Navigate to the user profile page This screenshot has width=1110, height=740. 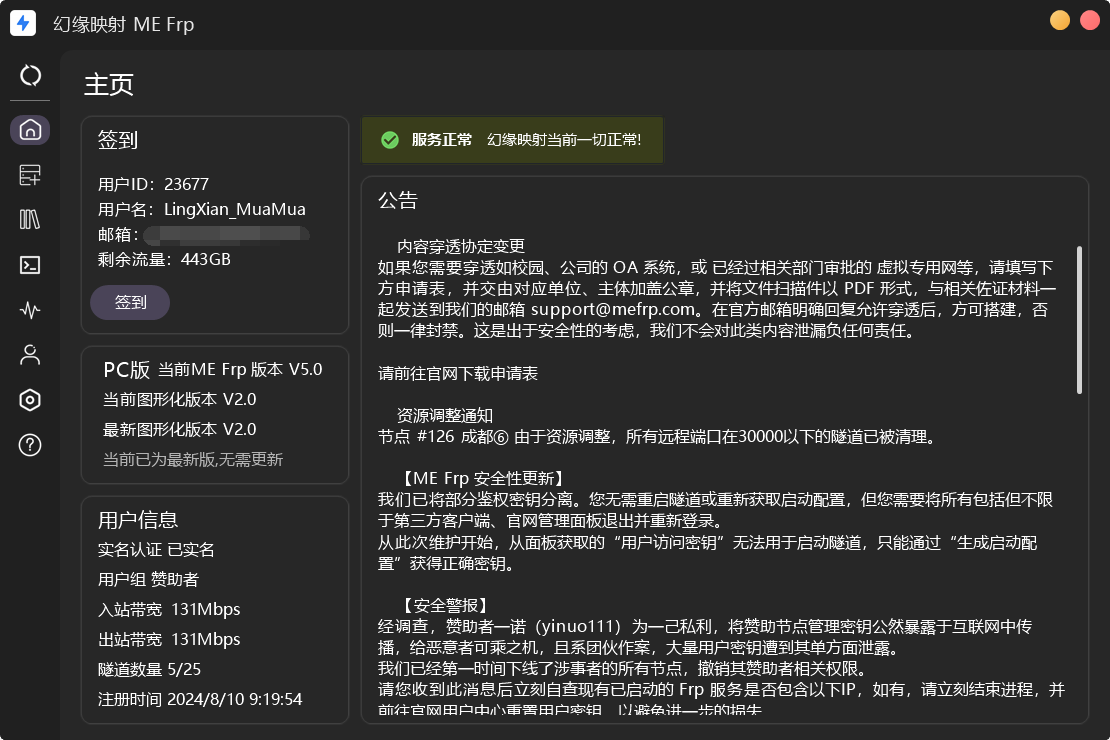[x=29, y=355]
